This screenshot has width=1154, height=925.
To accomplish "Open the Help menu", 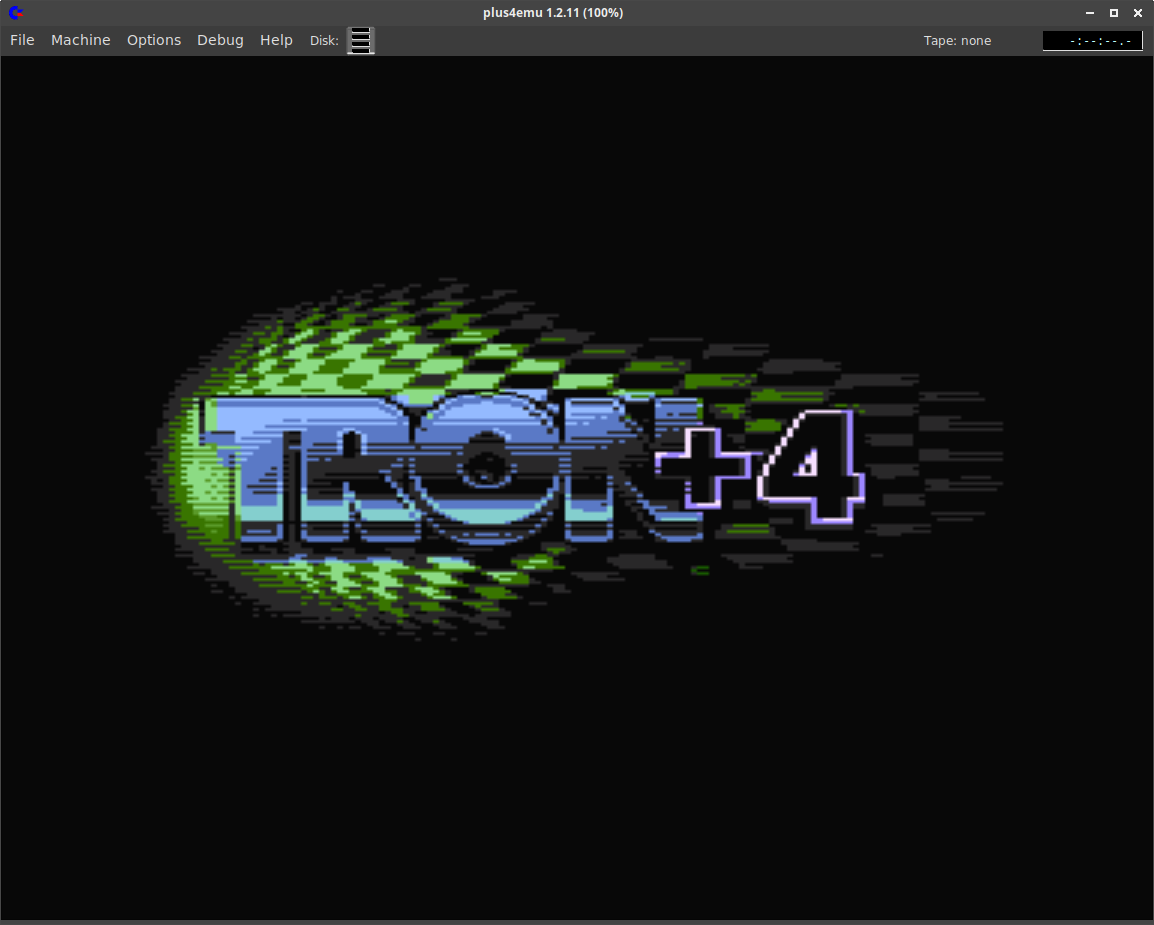I will coord(276,40).
